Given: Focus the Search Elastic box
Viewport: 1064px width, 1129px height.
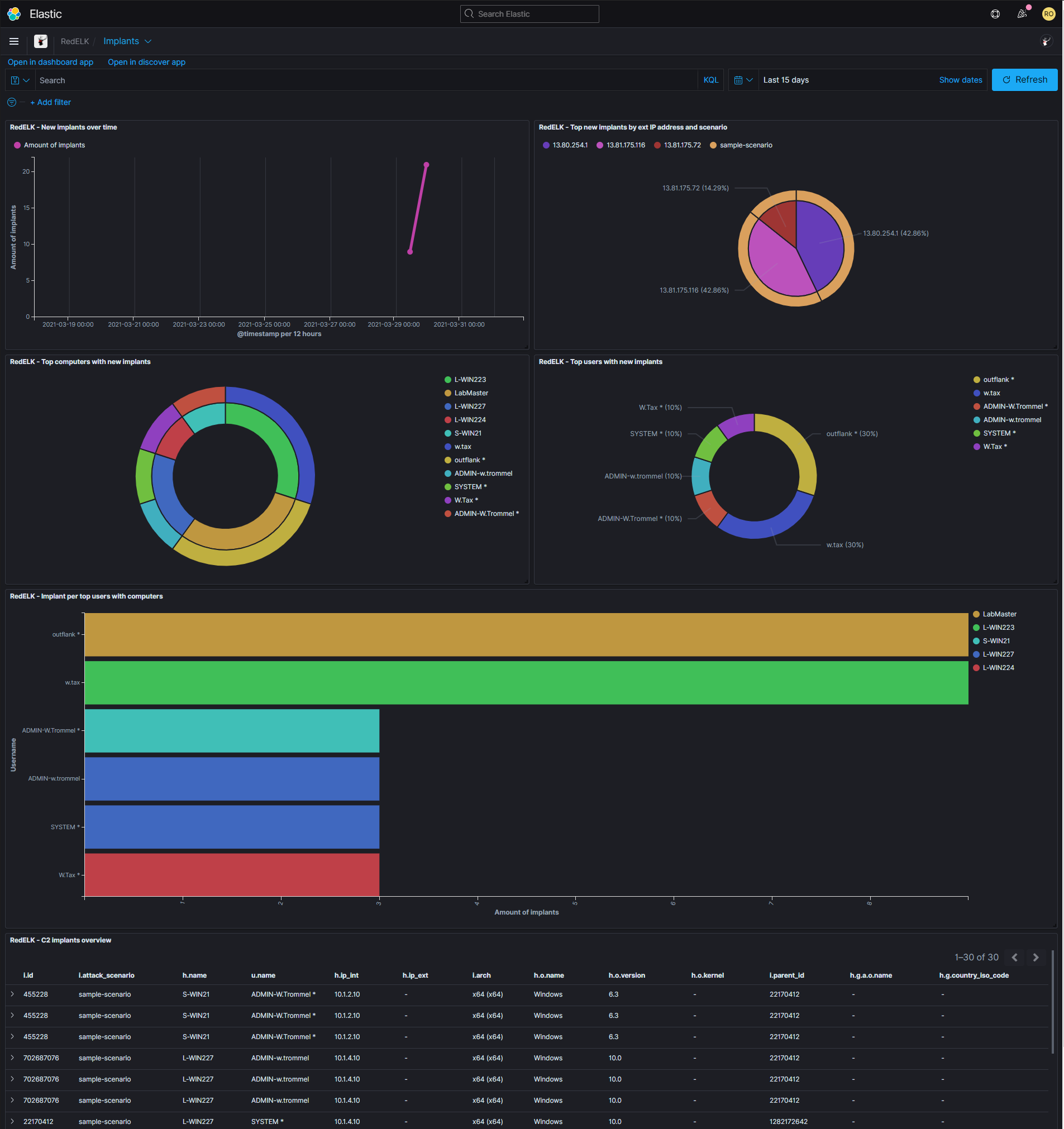Looking at the screenshot, I should (x=529, y=13).
